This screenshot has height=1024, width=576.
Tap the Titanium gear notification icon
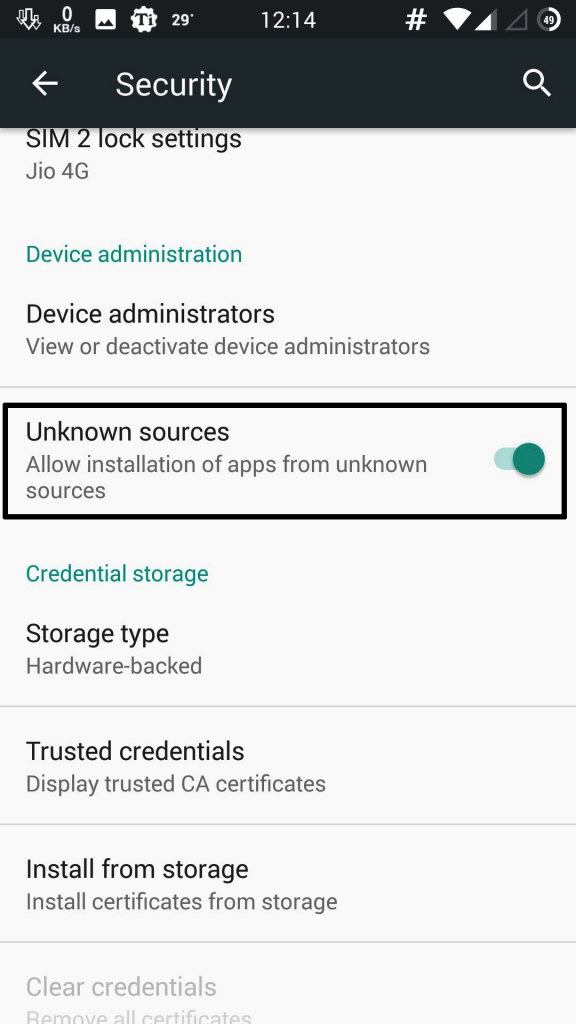point(144,20)
